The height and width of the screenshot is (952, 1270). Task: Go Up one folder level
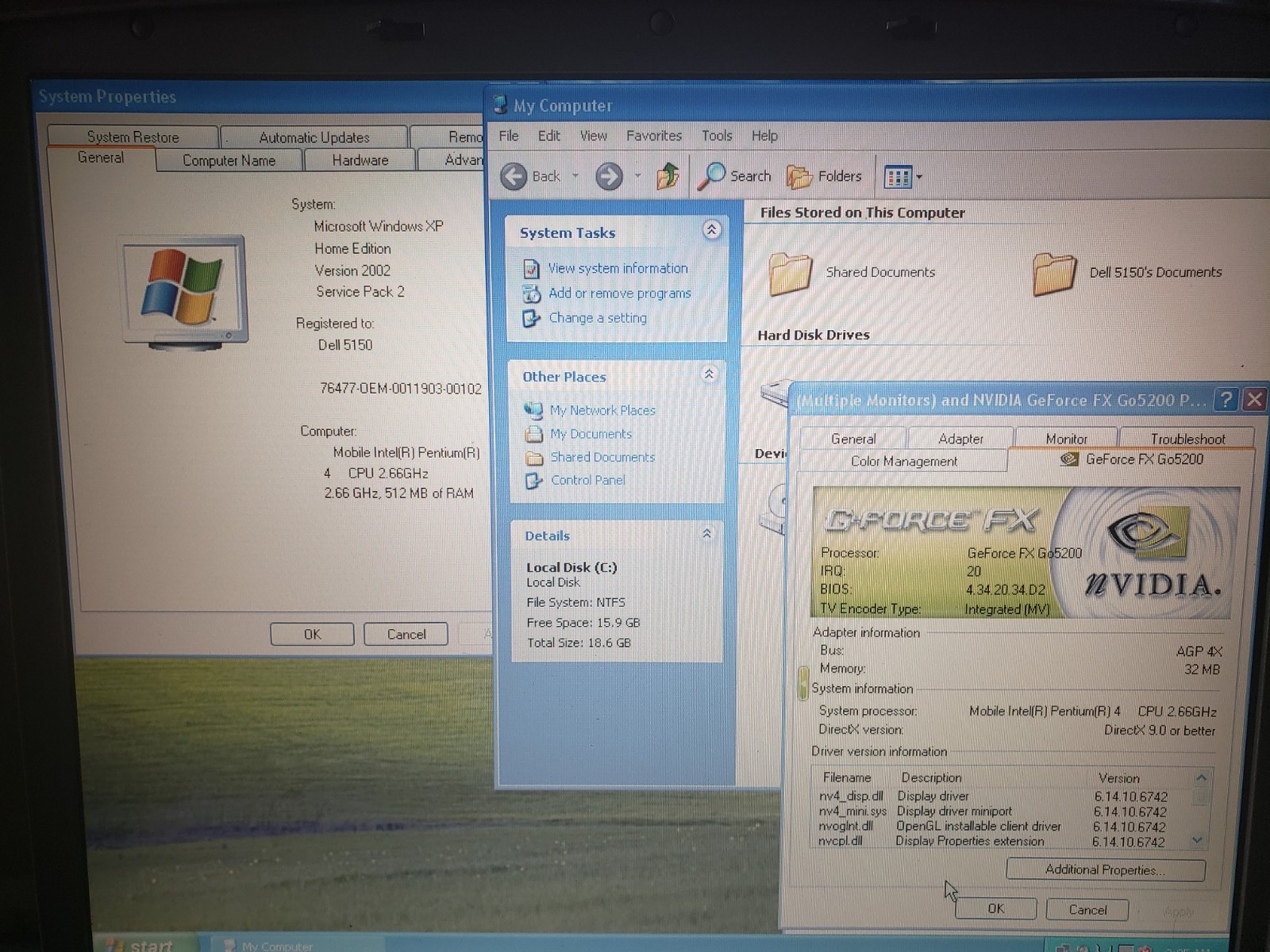(668, 175)
